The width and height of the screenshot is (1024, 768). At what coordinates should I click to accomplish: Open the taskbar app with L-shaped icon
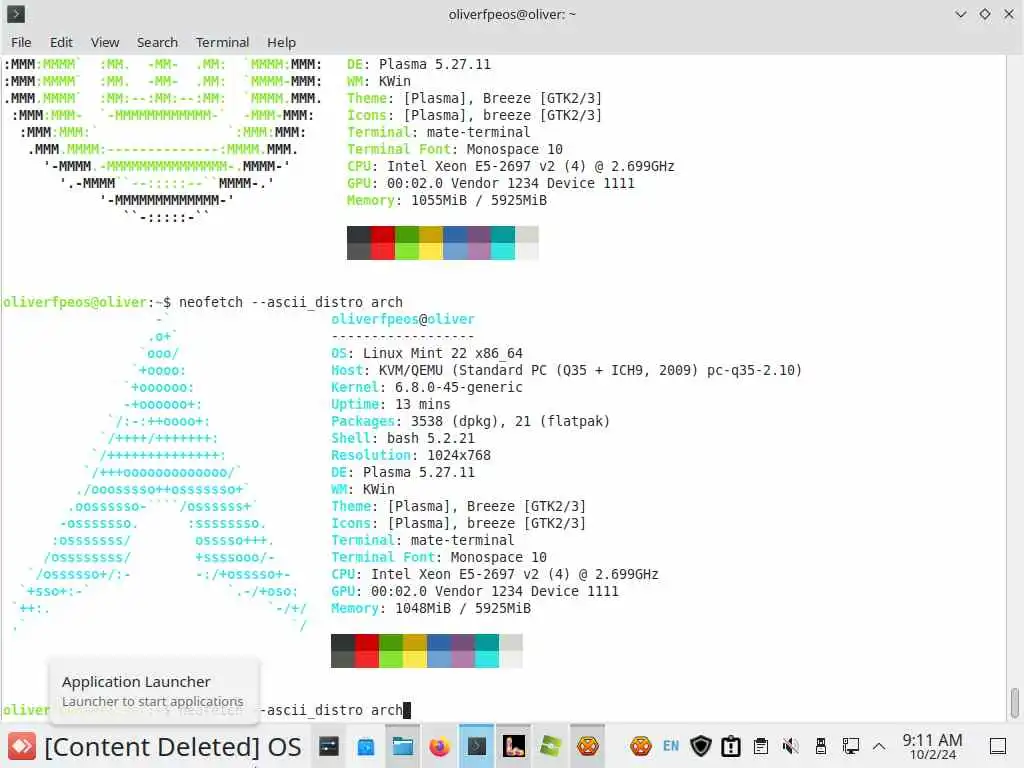coord(513,746)
